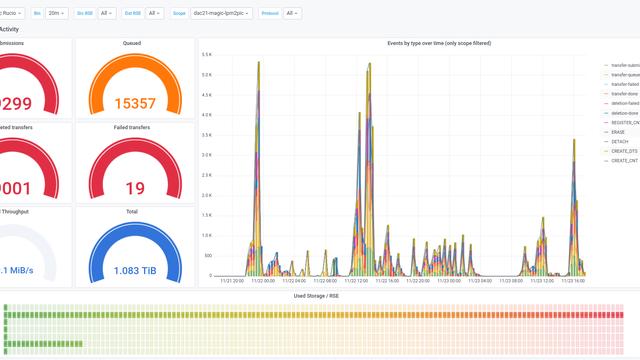Toggle the ERASE legend series
Screen dimensions: 640x360
click(618, 132)
